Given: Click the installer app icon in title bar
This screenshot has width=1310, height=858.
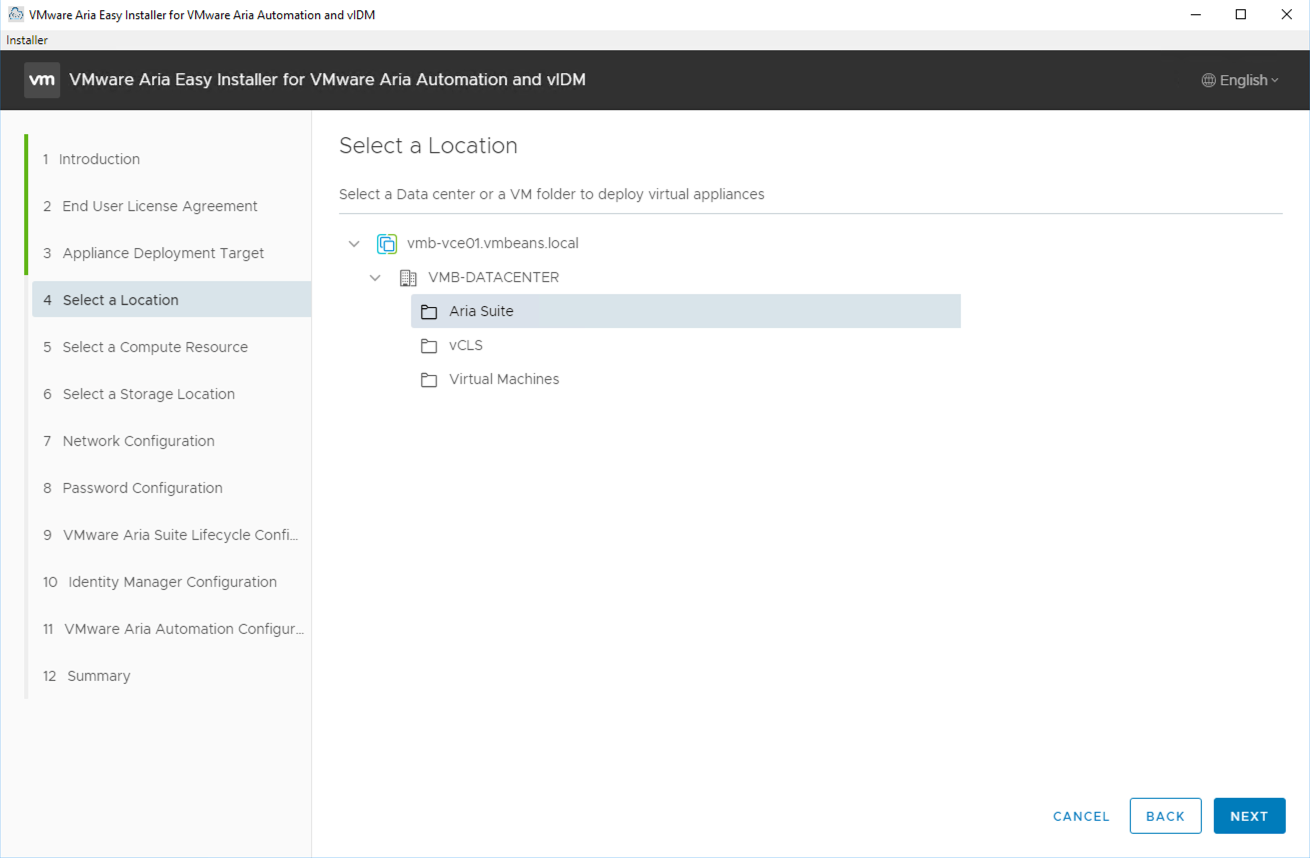Looking at the screenshot, I should tap(16, 15).
